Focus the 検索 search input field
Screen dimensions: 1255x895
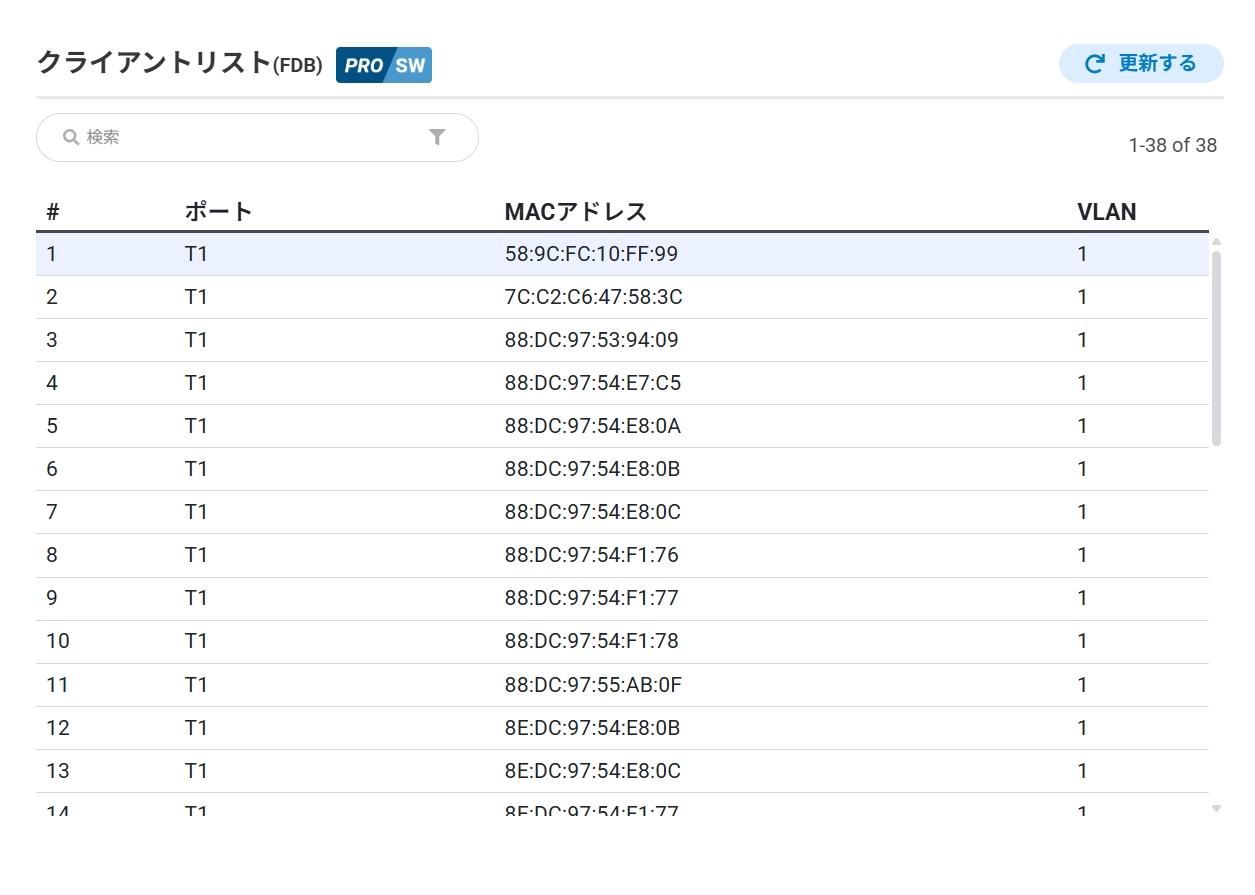[x=250, y=137]
